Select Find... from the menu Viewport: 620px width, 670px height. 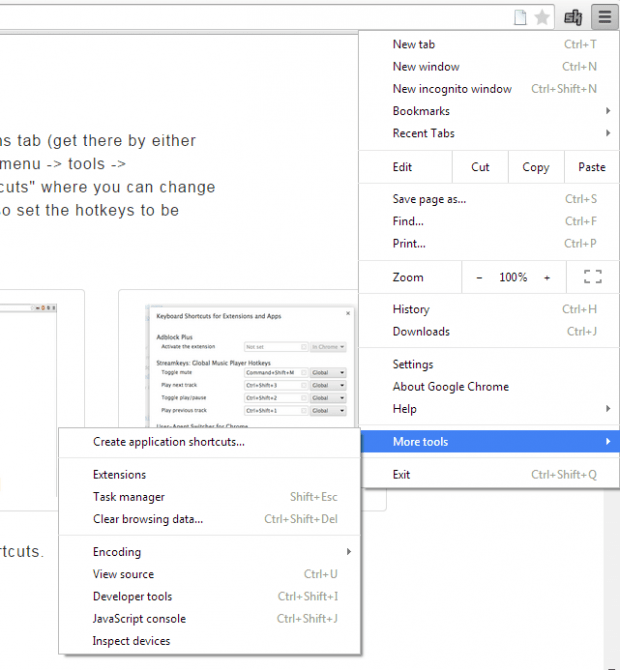click(x=489, y=221)
